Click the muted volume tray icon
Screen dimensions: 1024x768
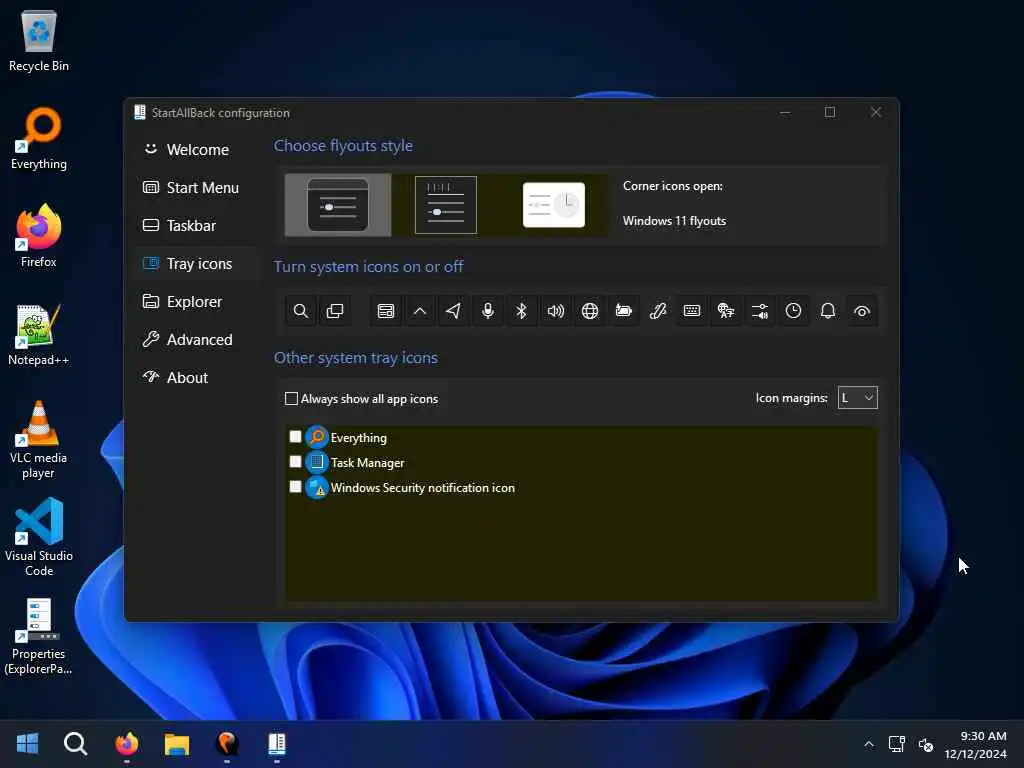[x=925, y=744]
